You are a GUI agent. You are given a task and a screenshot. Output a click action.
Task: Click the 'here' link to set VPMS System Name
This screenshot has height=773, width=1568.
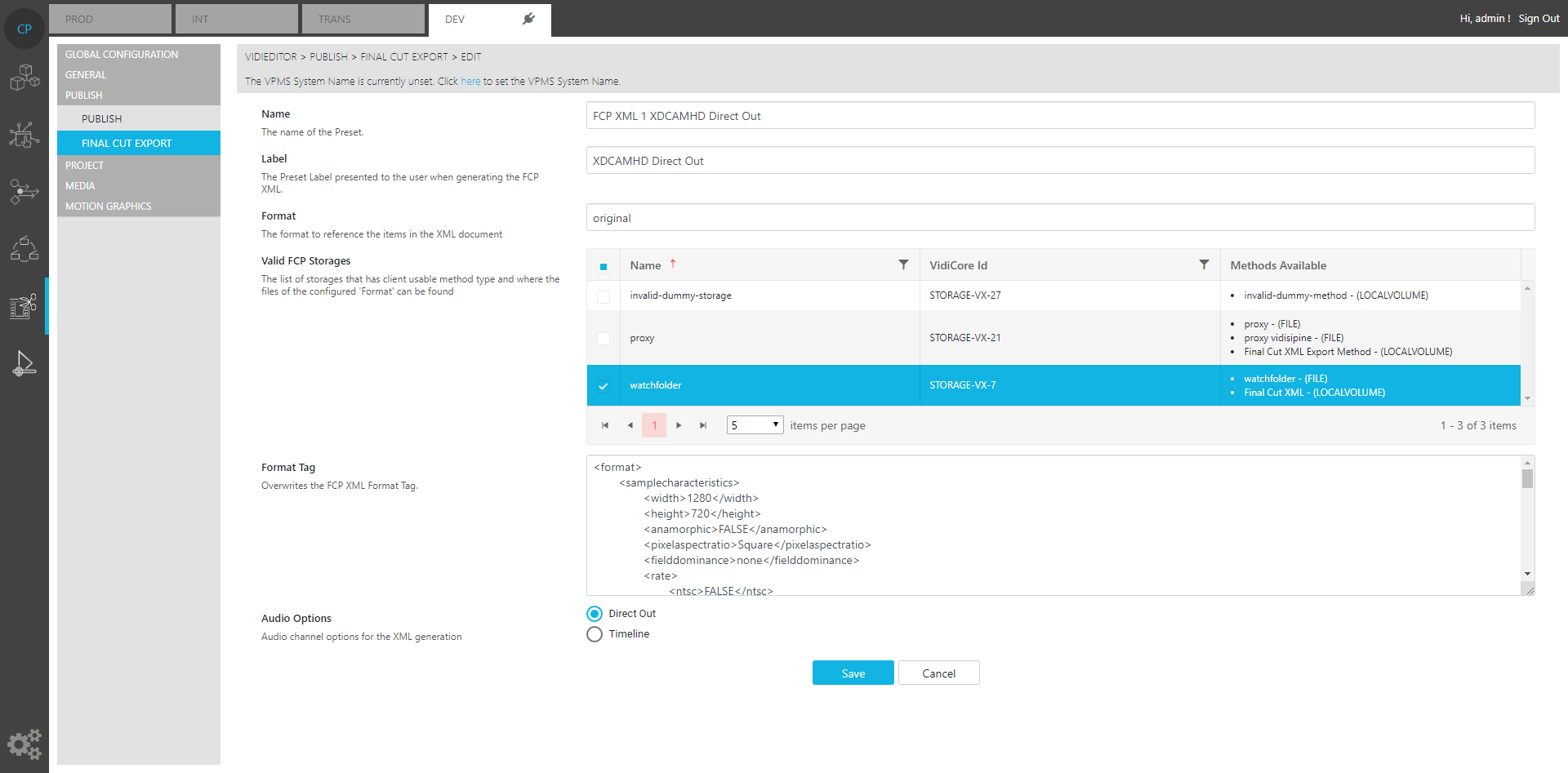click(x=470, y=81)
